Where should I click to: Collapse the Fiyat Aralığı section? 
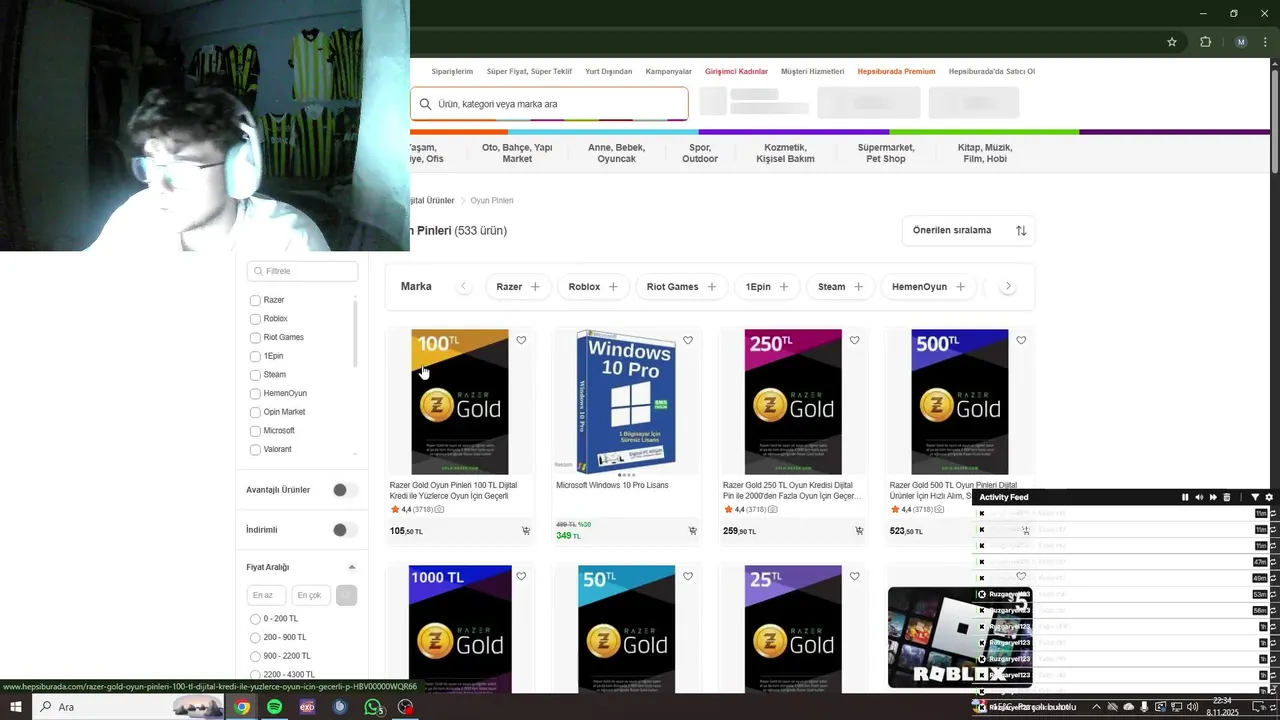pos(352,567)
